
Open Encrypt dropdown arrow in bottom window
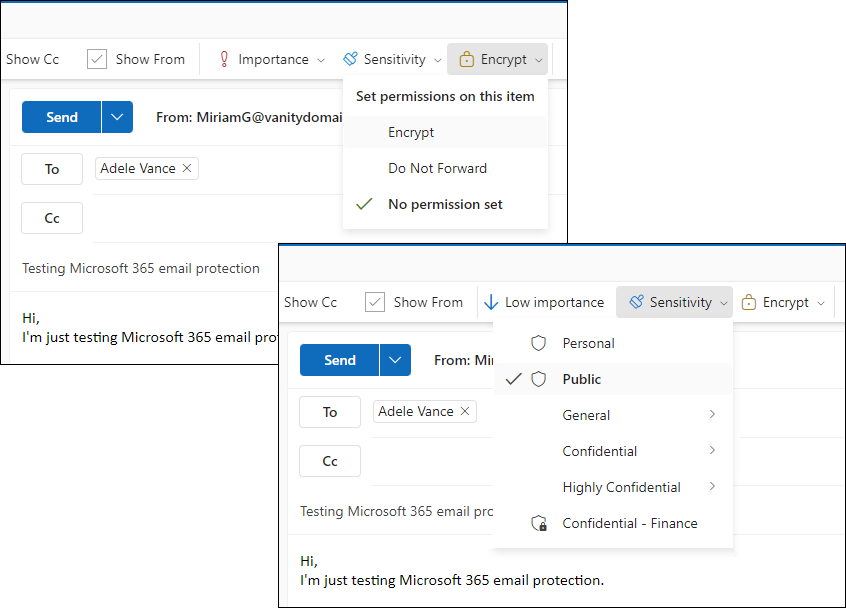point(821,303)
